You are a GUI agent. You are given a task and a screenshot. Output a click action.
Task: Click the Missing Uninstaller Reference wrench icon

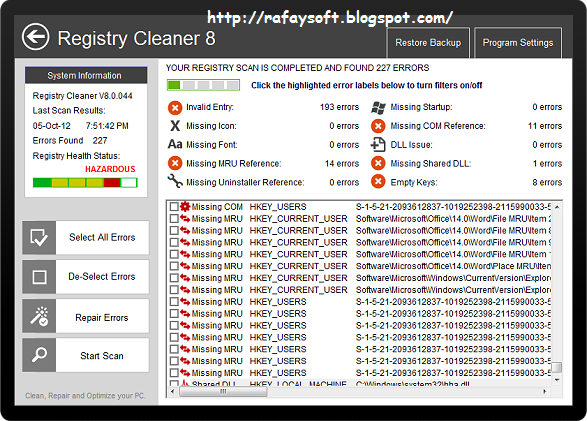point(175,181)
